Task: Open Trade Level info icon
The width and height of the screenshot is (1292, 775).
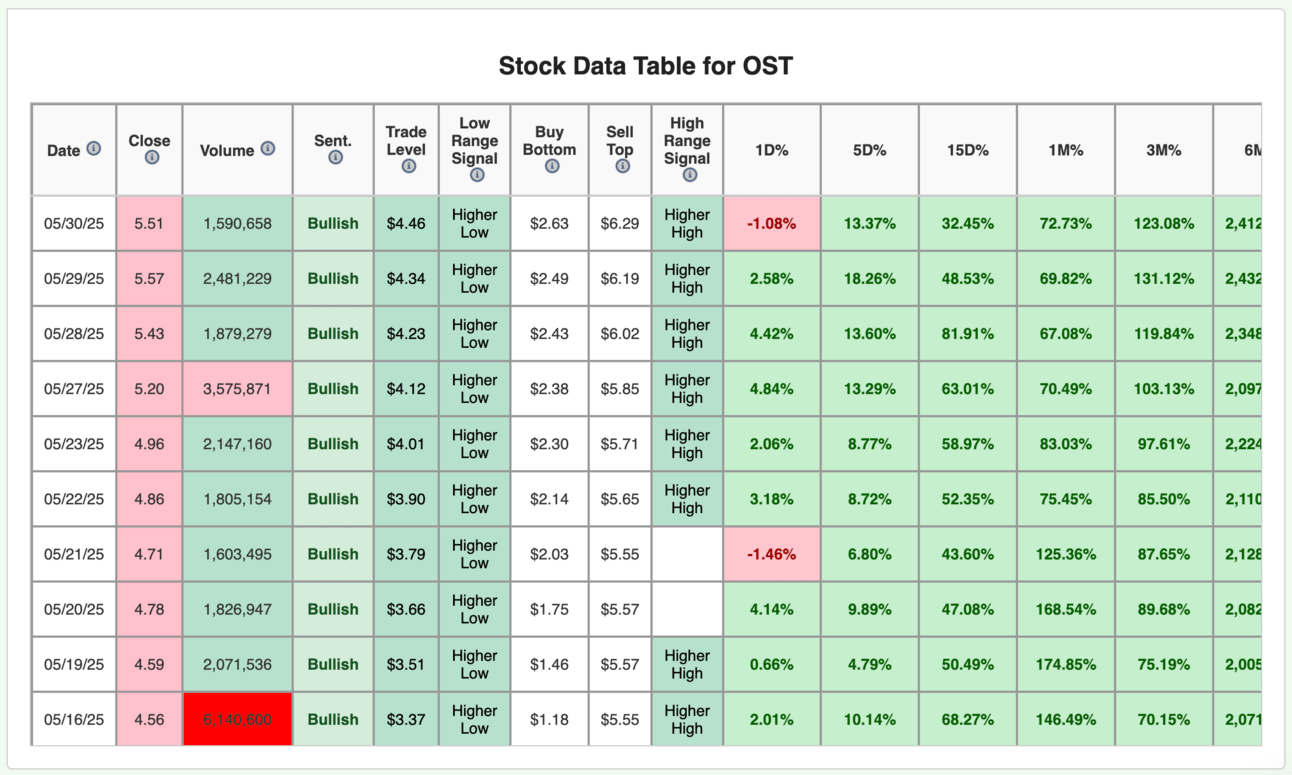Action: pos(408,166)
